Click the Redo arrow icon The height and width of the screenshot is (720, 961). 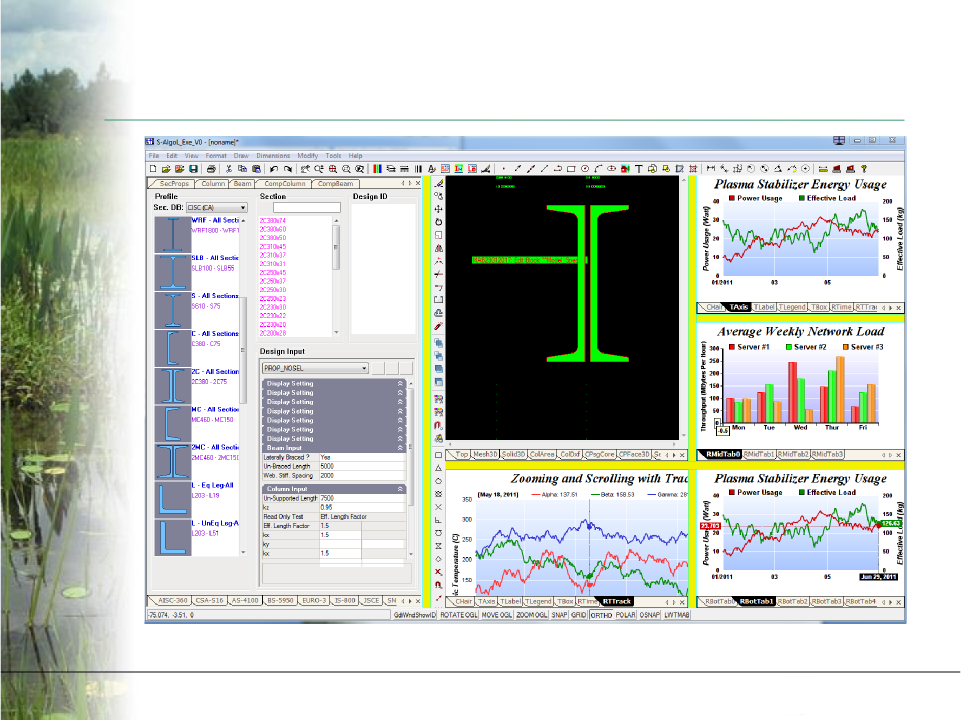click(287, 169)
